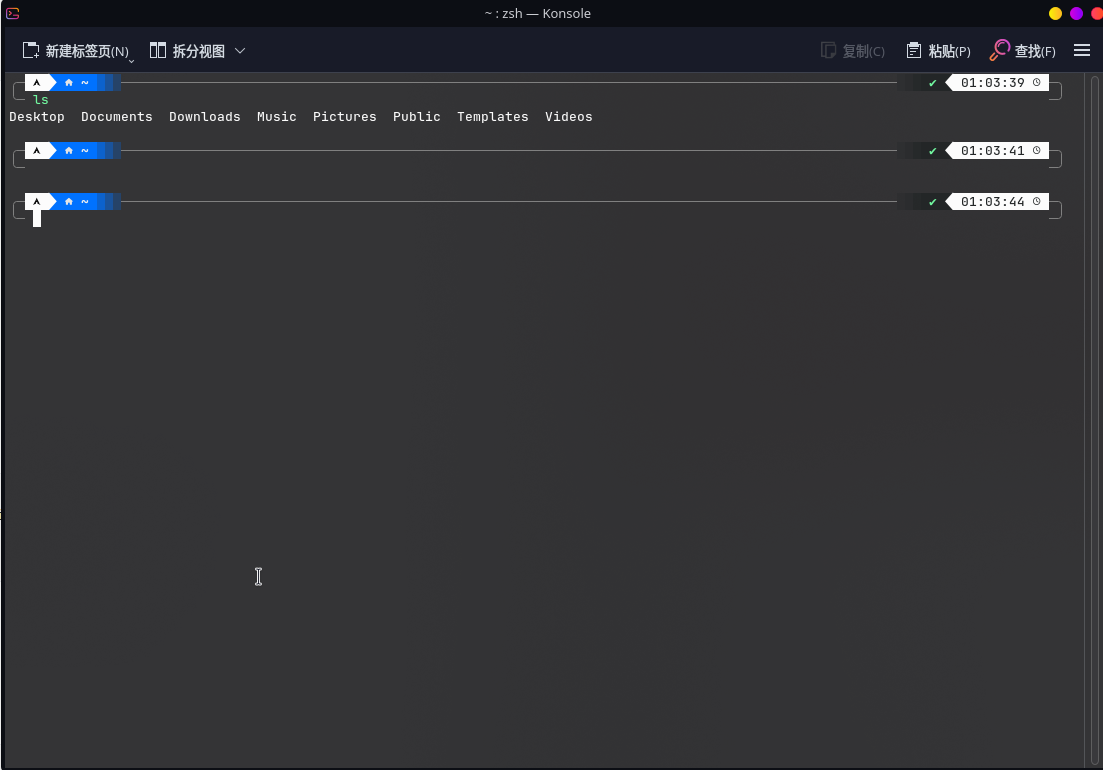
Task: Expand the dropdown arrow beside 新建标签页
Action: pos(131,61)
